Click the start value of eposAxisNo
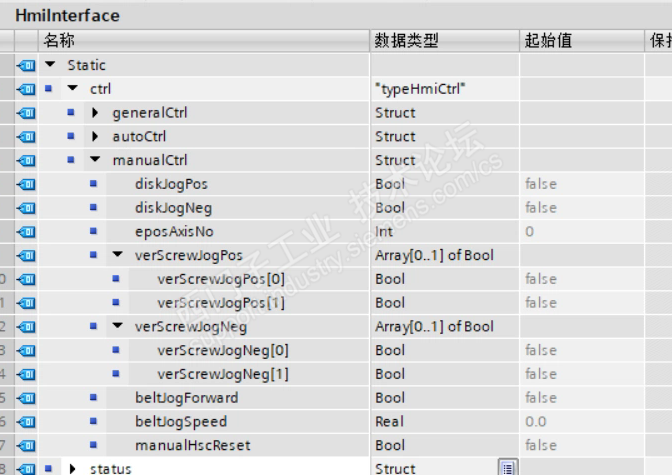 (530, 232)
